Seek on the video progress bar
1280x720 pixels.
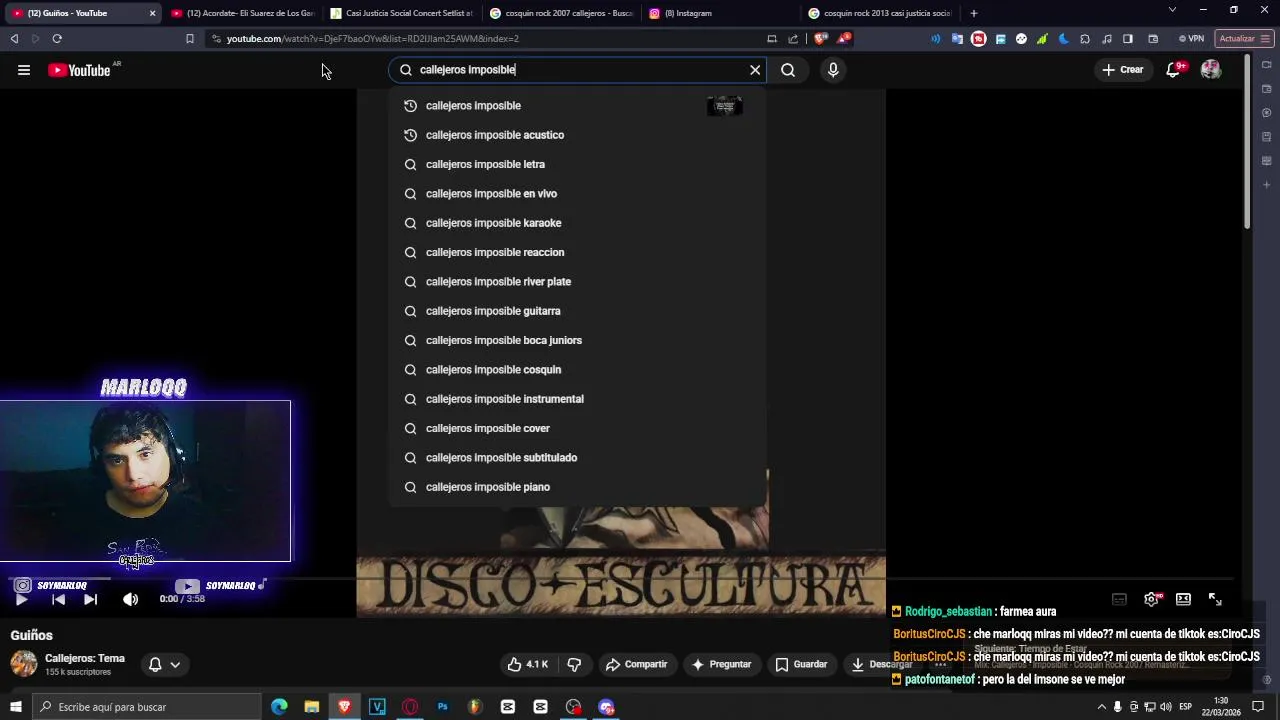pos(620,579)
